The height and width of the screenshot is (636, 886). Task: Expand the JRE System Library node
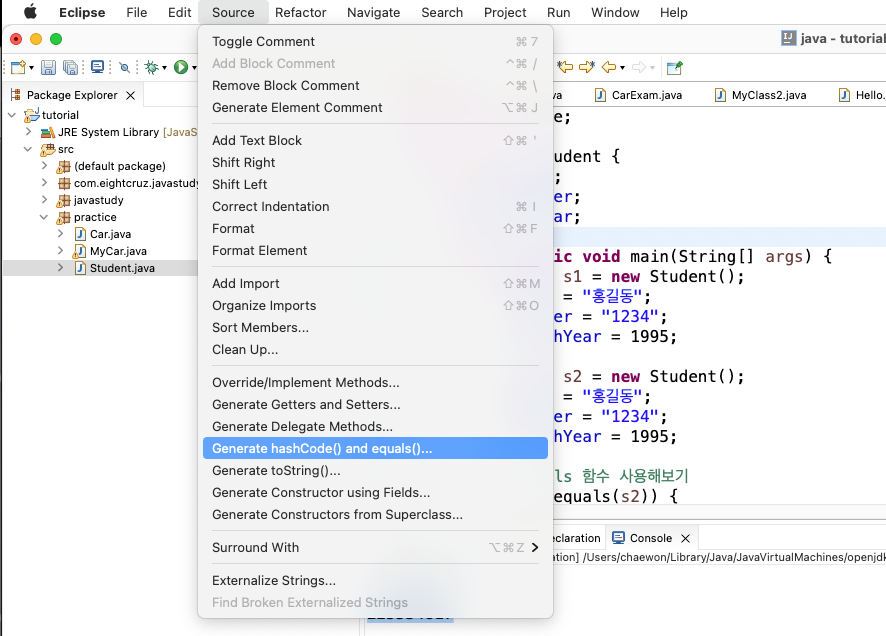[x=28, y=132]
